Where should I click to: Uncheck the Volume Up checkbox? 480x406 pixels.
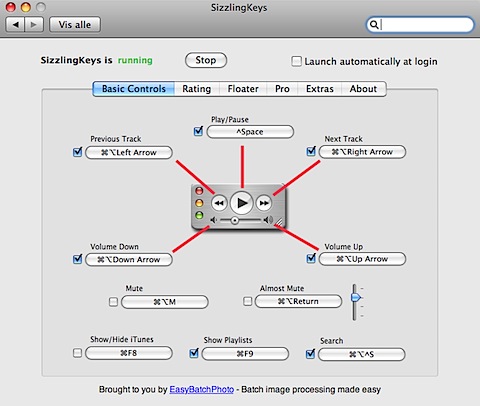pyautogui.click(x=311, y=258)
